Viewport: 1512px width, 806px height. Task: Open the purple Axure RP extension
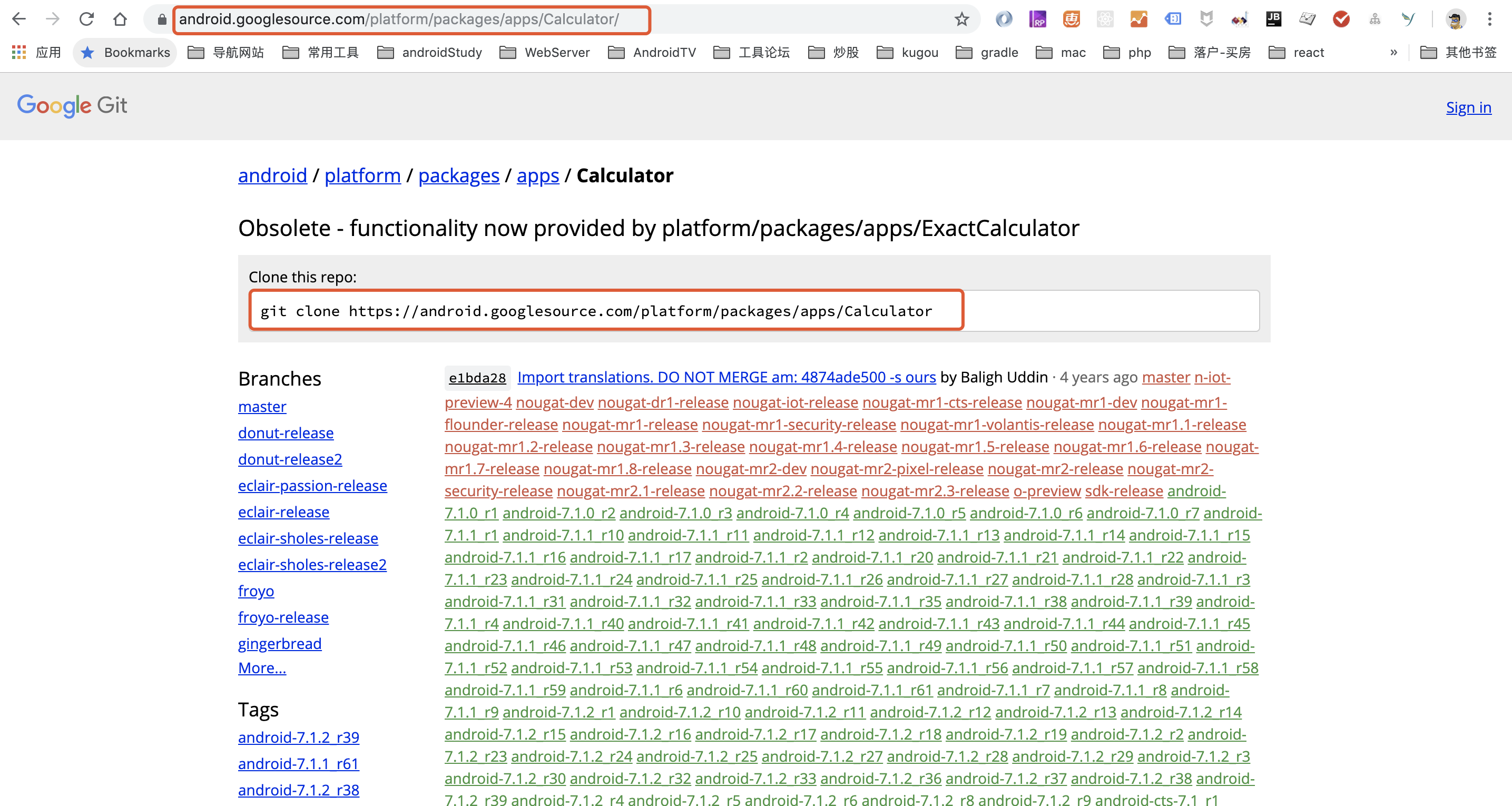click(x=1038, y=19)
